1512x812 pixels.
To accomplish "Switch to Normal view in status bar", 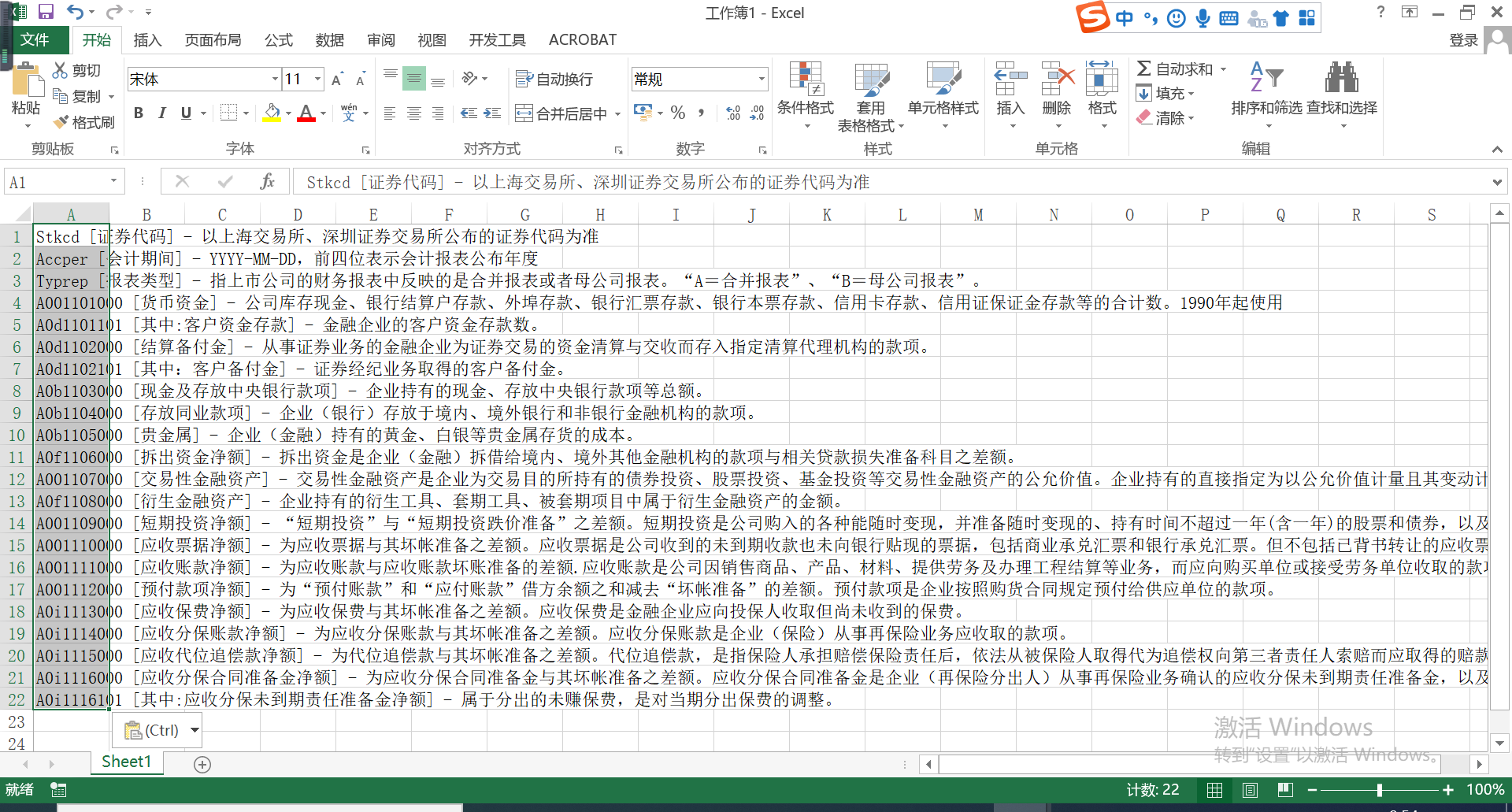I will coord(1215,790).
